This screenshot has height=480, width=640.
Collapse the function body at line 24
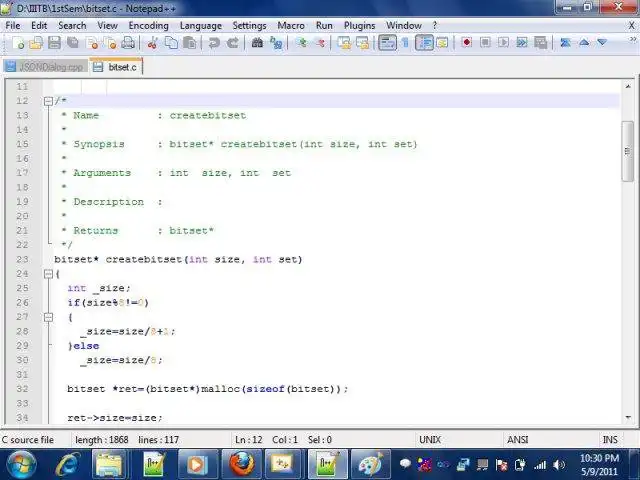click(x=48, y=273)
